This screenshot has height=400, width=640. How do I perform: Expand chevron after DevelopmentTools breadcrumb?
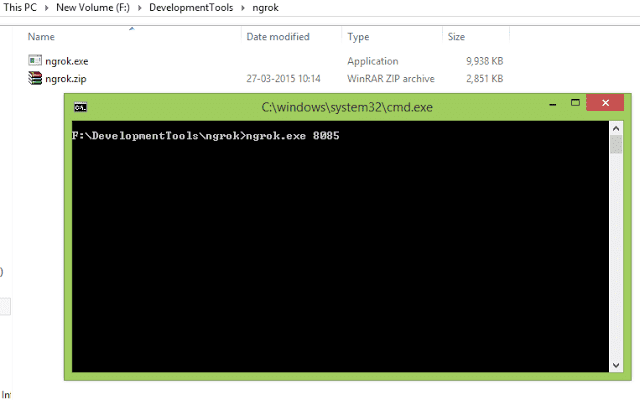pos(242,8)
